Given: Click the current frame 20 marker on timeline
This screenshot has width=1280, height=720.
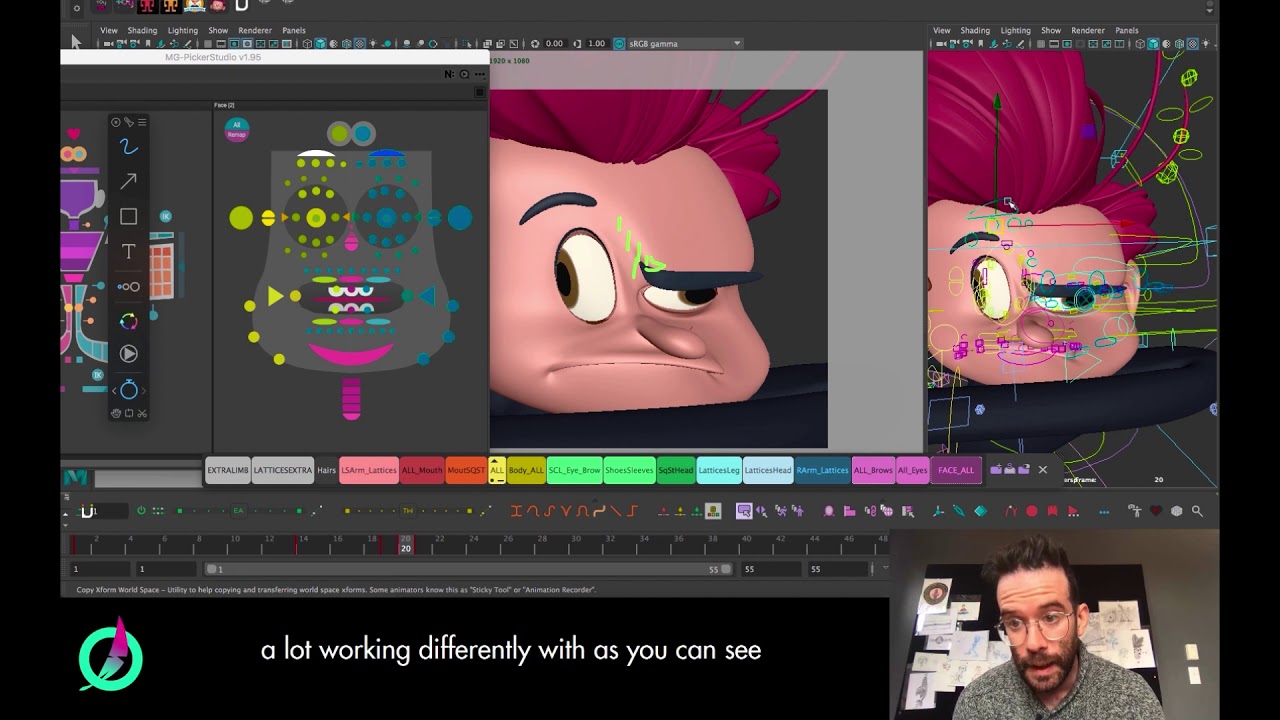Looking at the screenshot, I should 405,544.
